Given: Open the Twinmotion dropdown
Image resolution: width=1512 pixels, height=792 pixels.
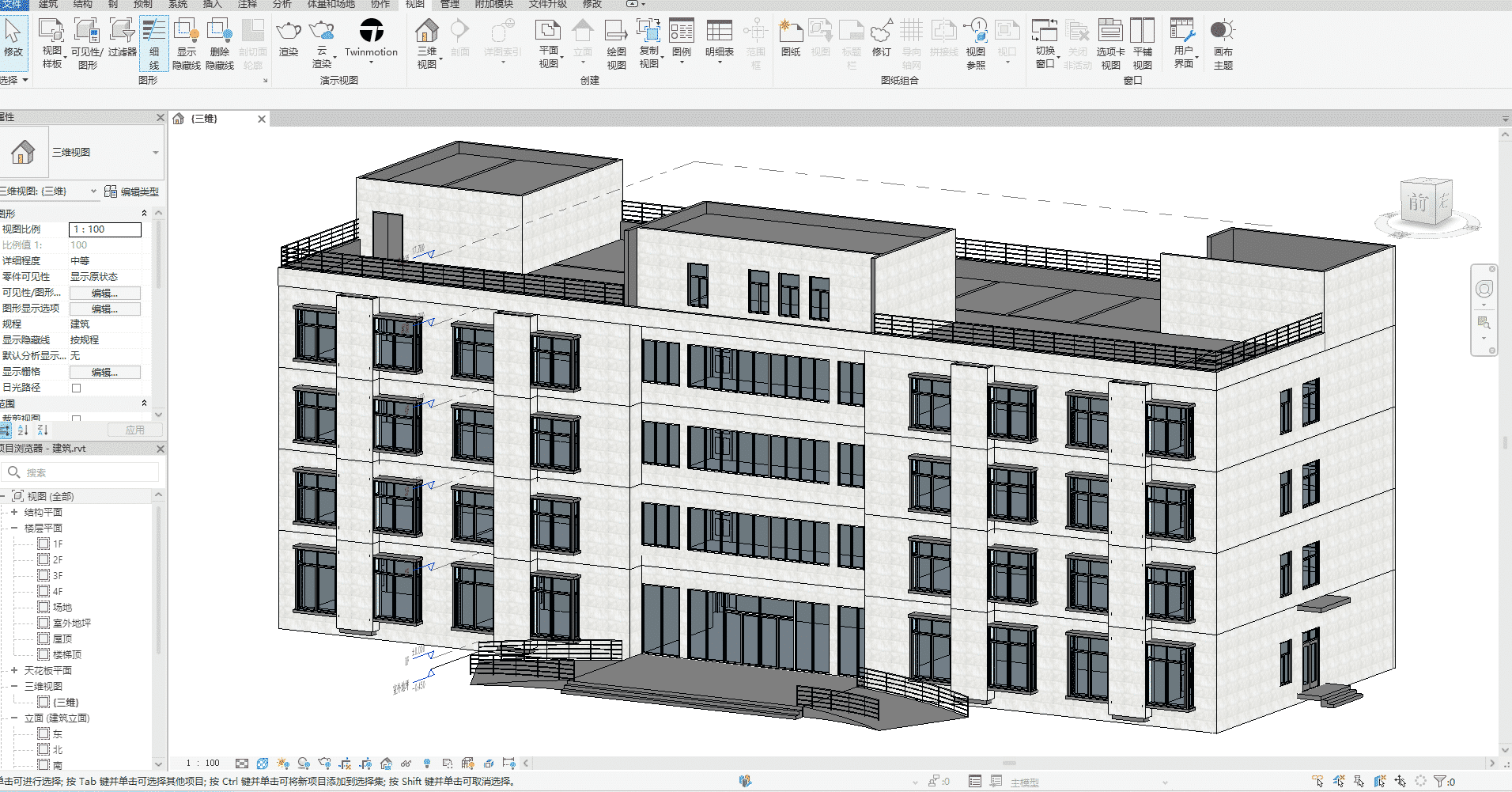Looking at the screenshot, I should (x=371, y=63).
